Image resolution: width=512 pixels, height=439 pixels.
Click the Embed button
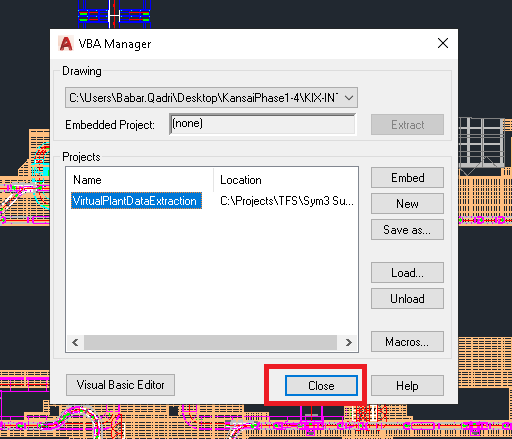pyautogui.click(x=407, y=178)
